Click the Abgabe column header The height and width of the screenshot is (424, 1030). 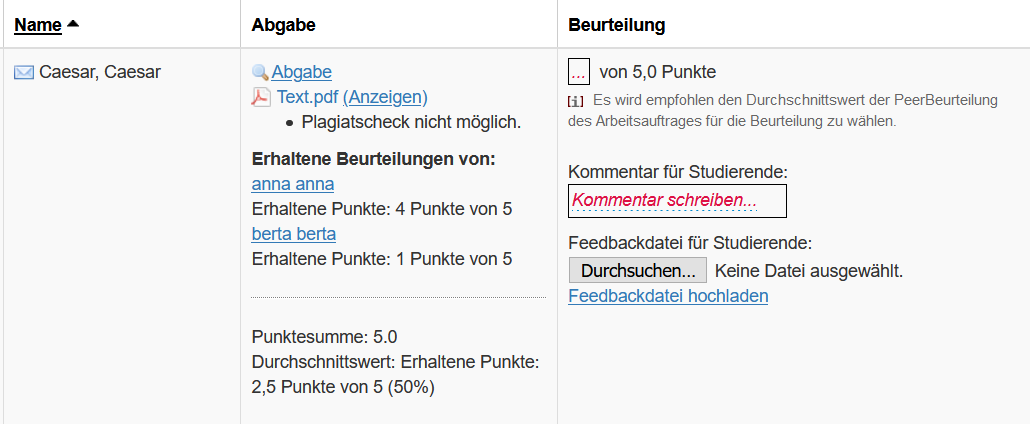coord(284,25)
